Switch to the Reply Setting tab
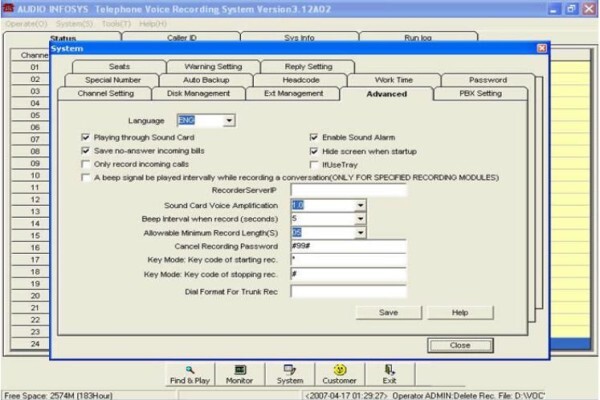The height and width of the screenshot is (400, 600). [308, 67]
